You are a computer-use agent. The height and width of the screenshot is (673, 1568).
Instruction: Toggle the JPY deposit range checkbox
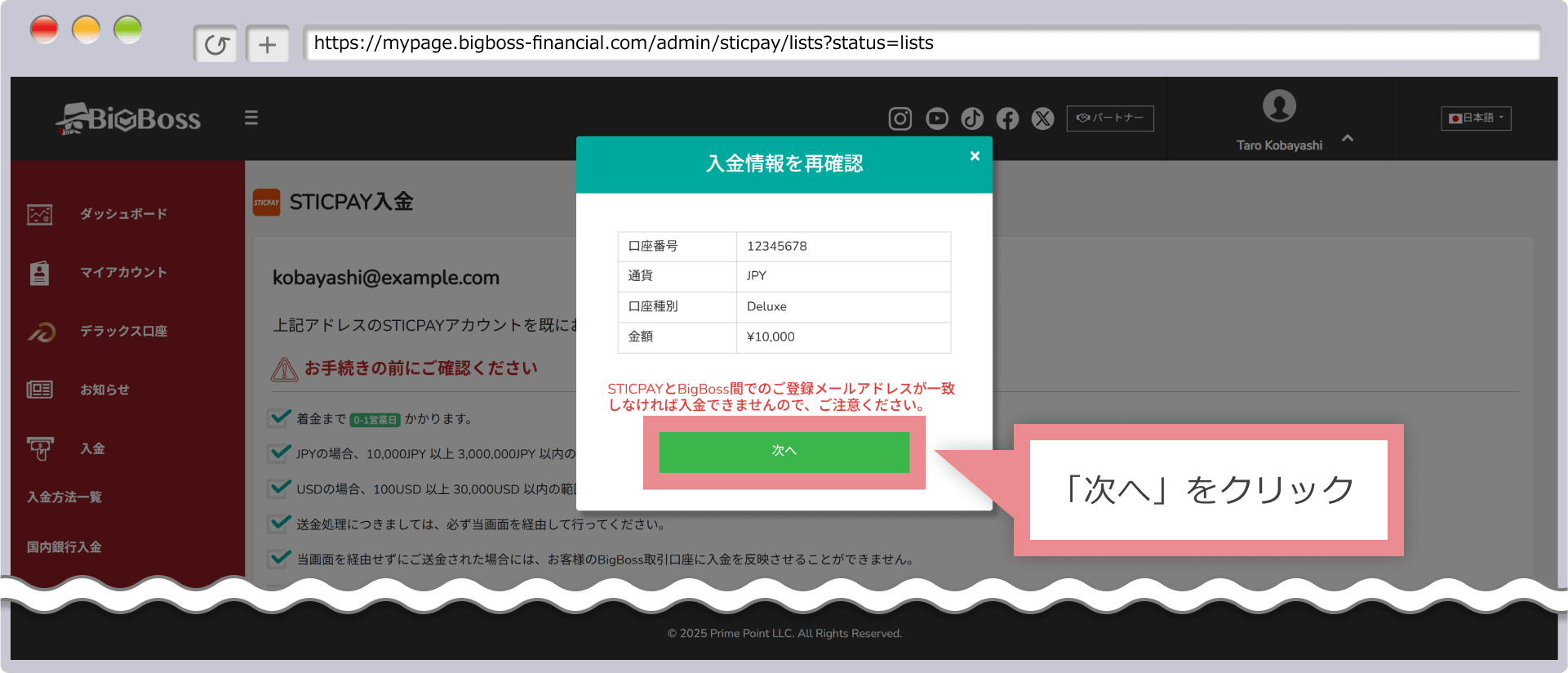point(280,452)
